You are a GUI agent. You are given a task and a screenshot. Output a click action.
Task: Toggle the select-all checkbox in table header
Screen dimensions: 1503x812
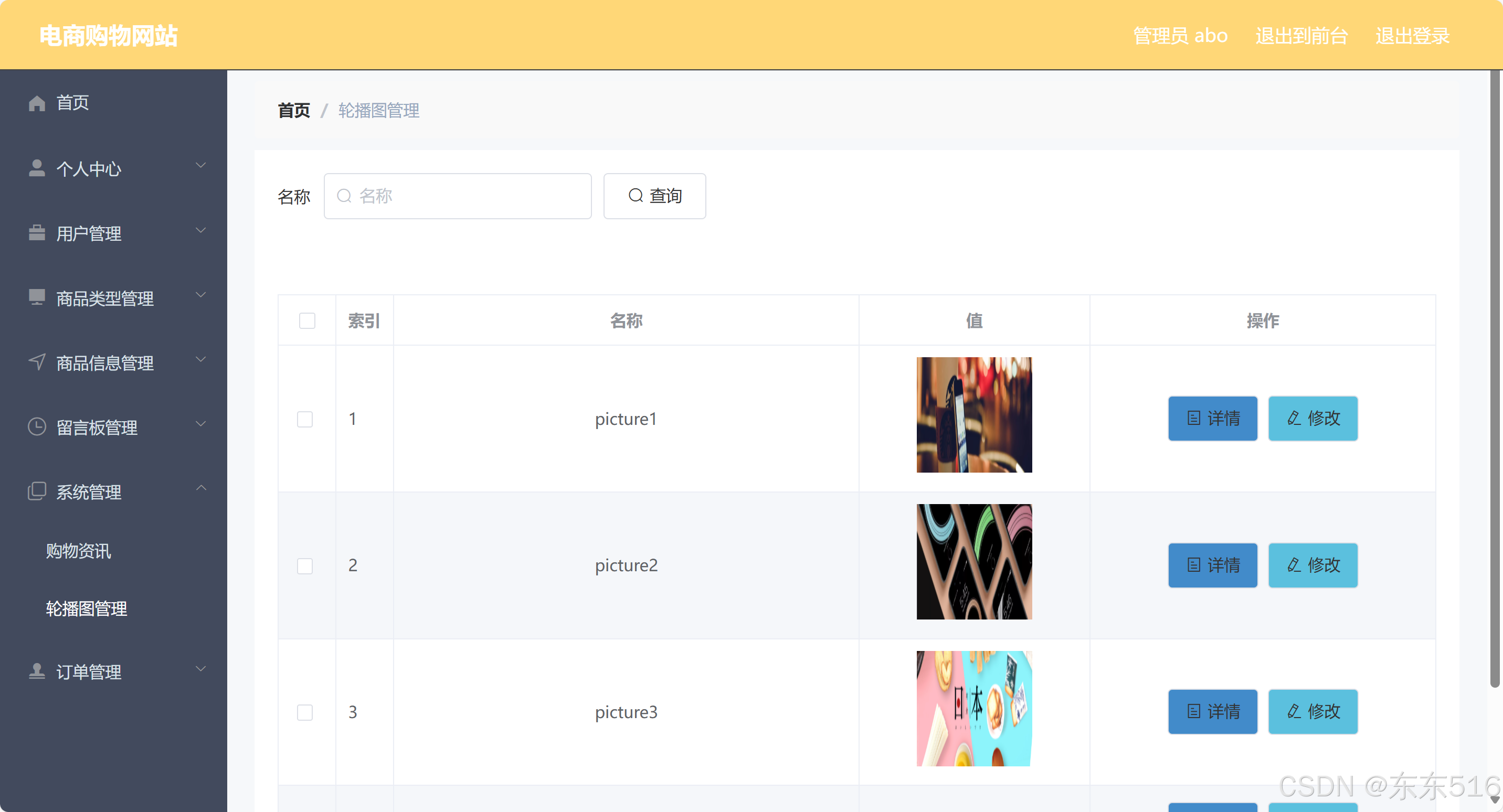(x=307, y=321)
